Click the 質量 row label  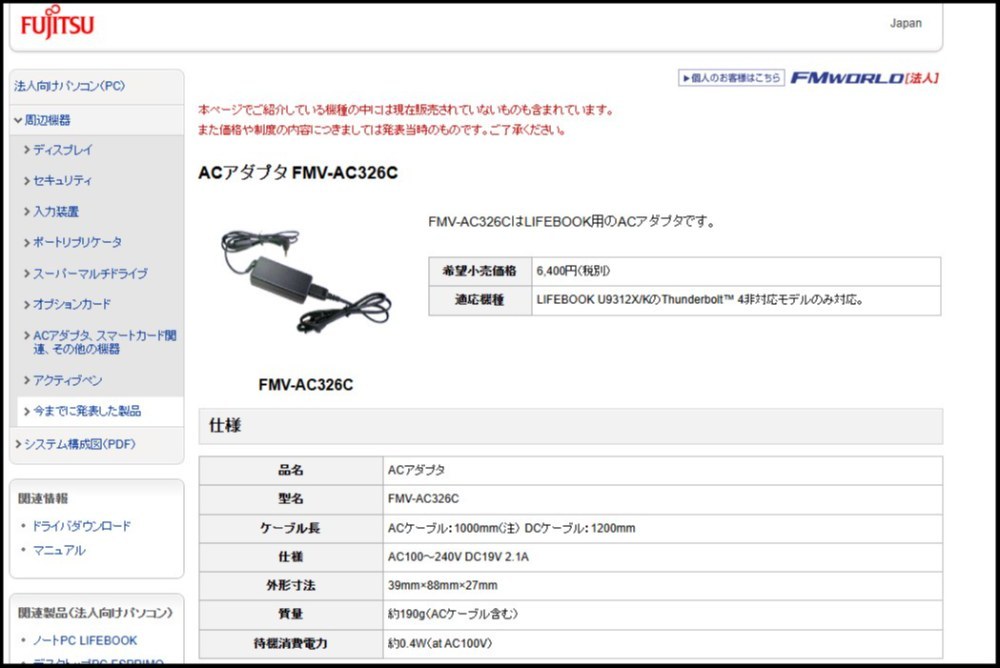click(291, 614)
